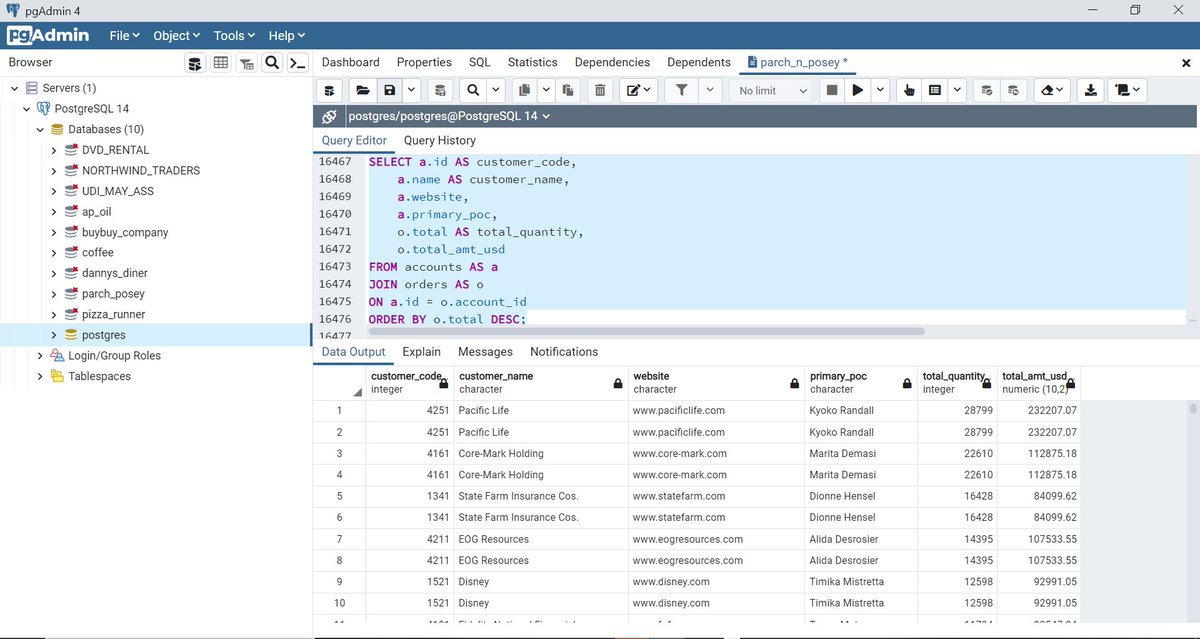Click the connection status icon

pos(330,116)
